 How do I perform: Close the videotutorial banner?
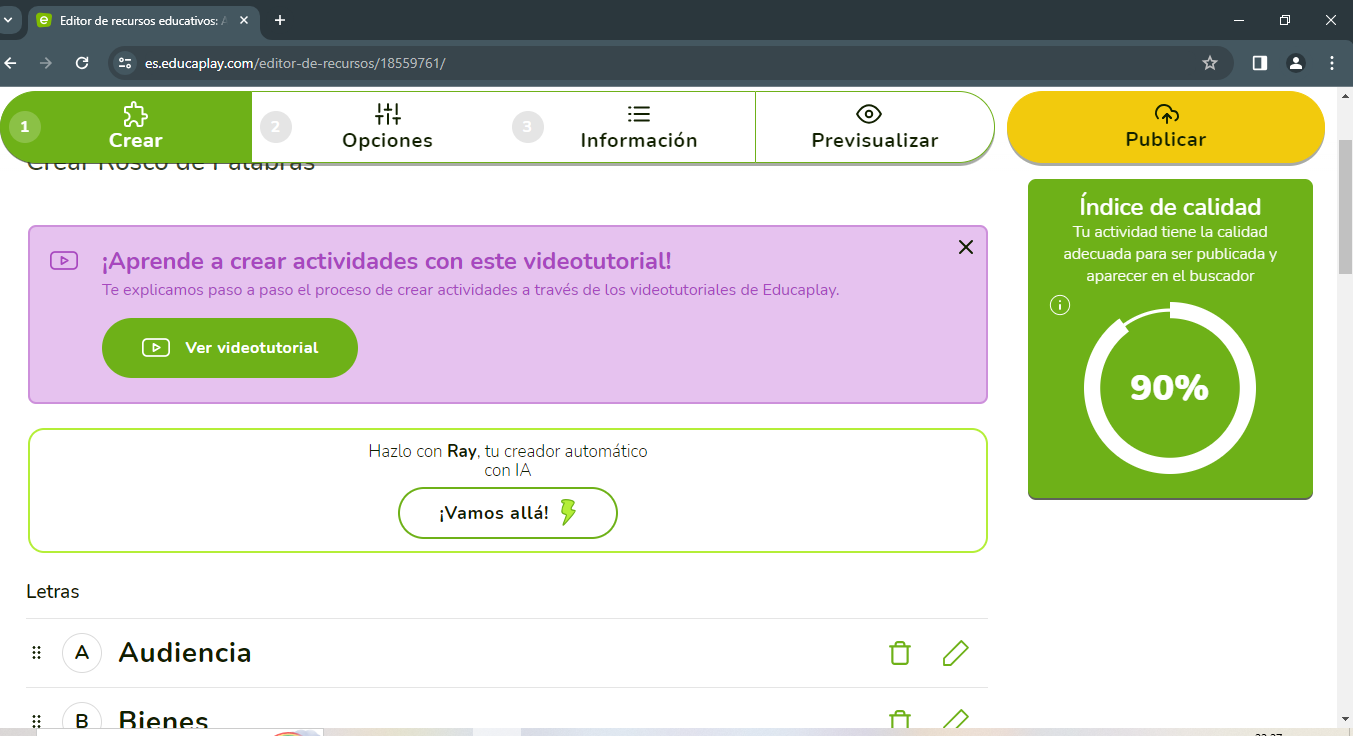[965, 247]
